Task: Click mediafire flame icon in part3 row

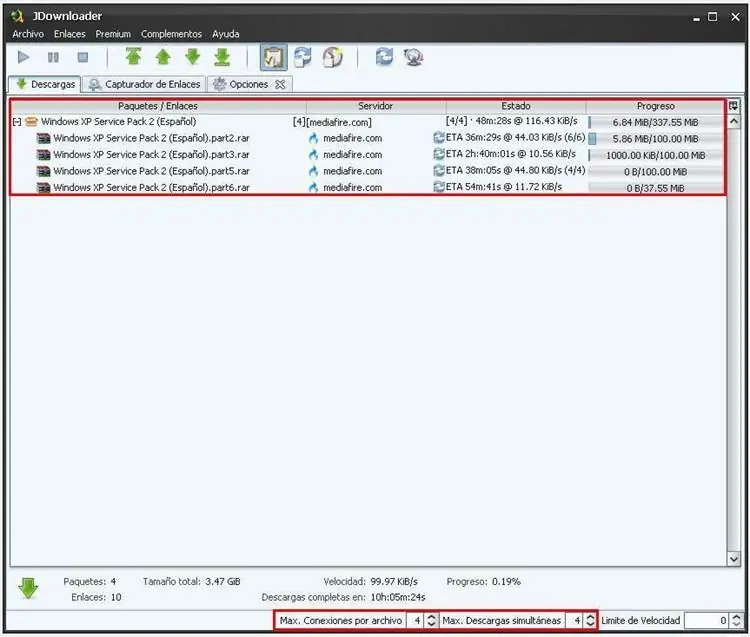Action: (x=313, y=155)
